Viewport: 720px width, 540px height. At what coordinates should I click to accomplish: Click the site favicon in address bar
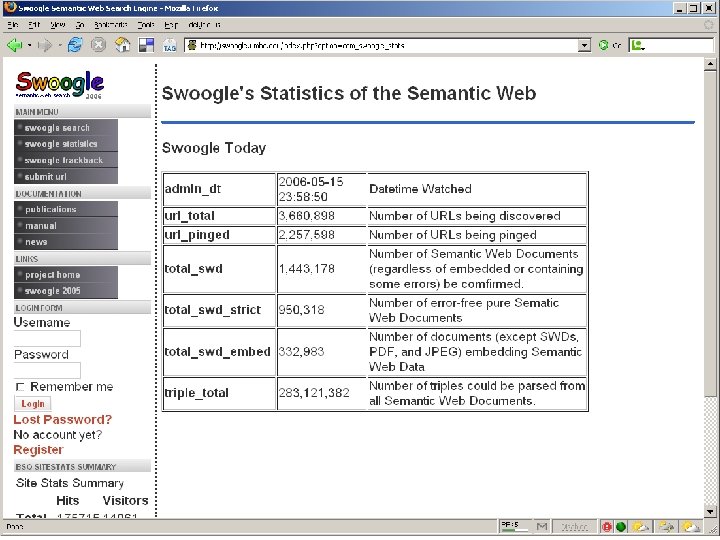point(192,45)
